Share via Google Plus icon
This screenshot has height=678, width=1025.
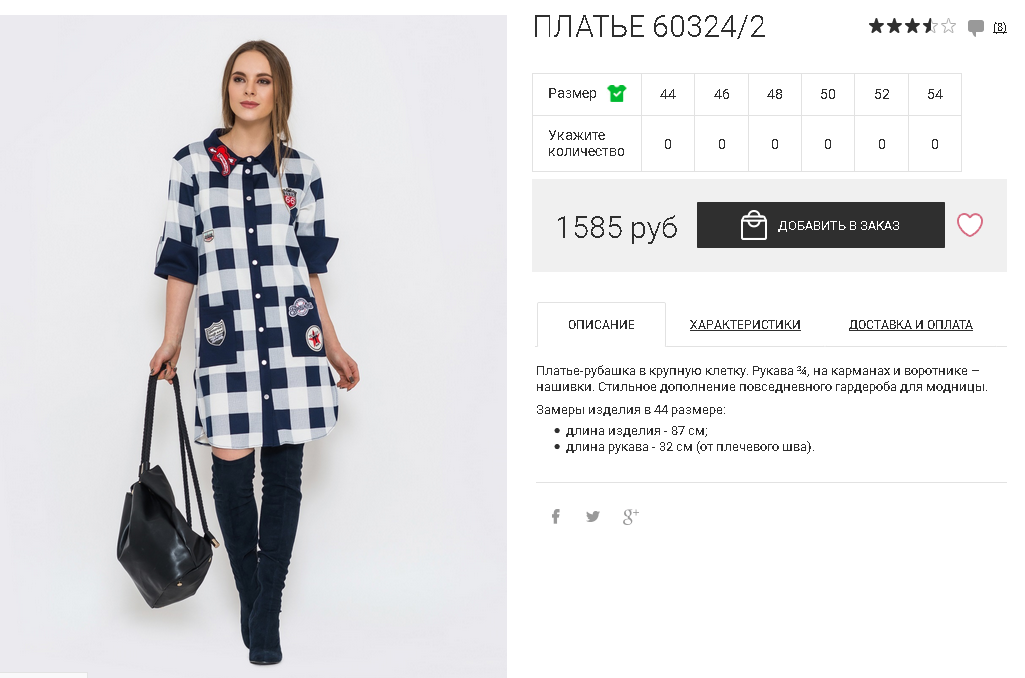click(x=630, y=517)
